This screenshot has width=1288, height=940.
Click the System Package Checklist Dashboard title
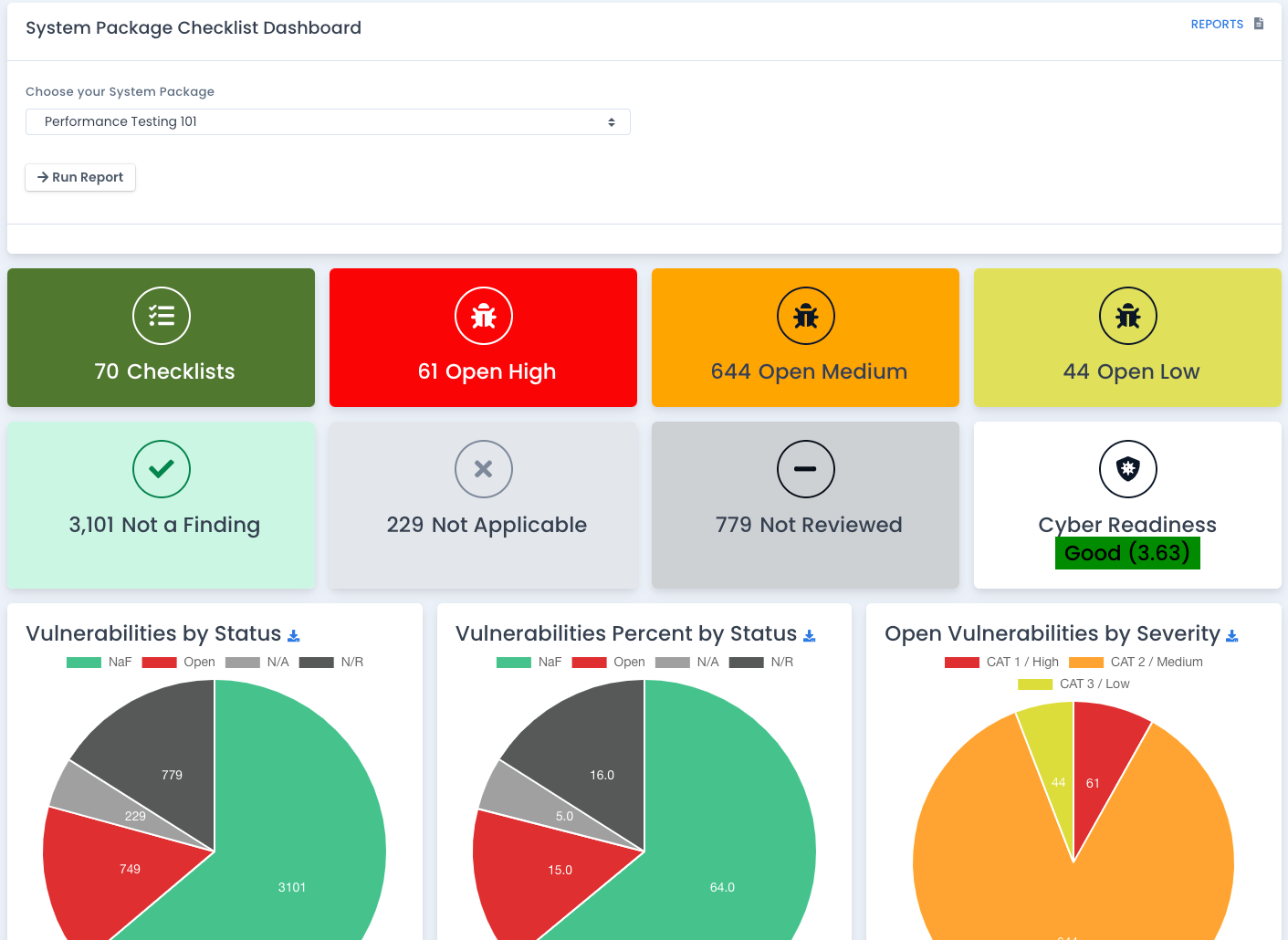point(194,28)
